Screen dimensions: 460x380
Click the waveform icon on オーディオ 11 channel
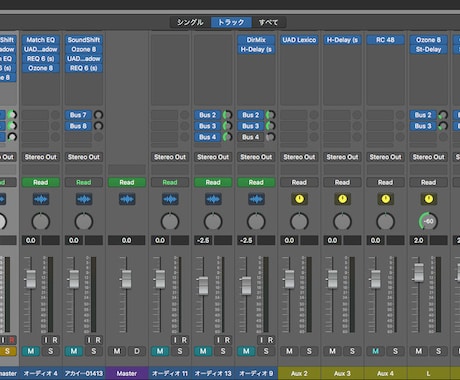(170, 199)
